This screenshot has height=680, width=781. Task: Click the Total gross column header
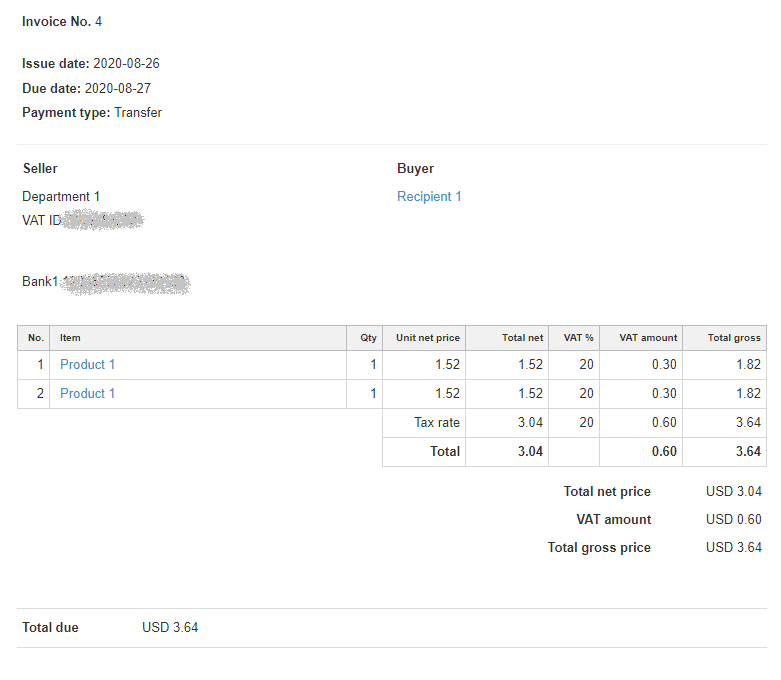coord(734,338)
